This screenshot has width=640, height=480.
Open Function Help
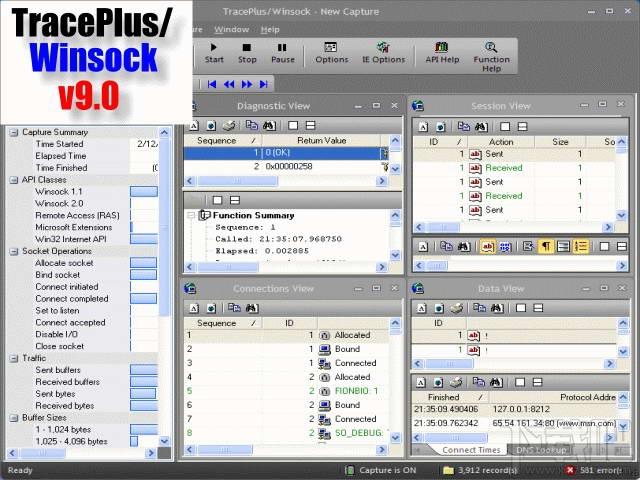(491, 57)
